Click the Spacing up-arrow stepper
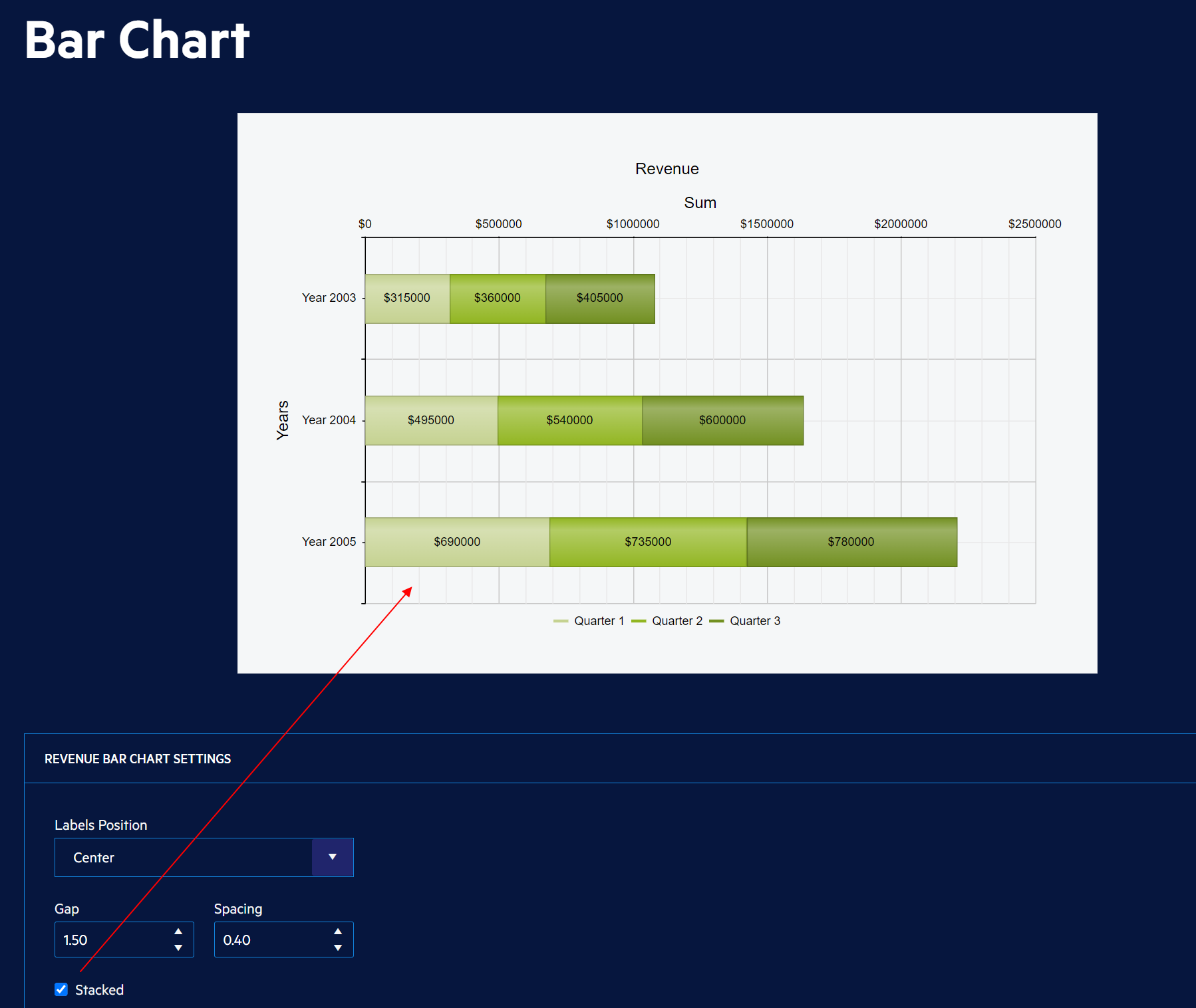The height and width of the screenshot is (1008, 1196). coord(338,931)
